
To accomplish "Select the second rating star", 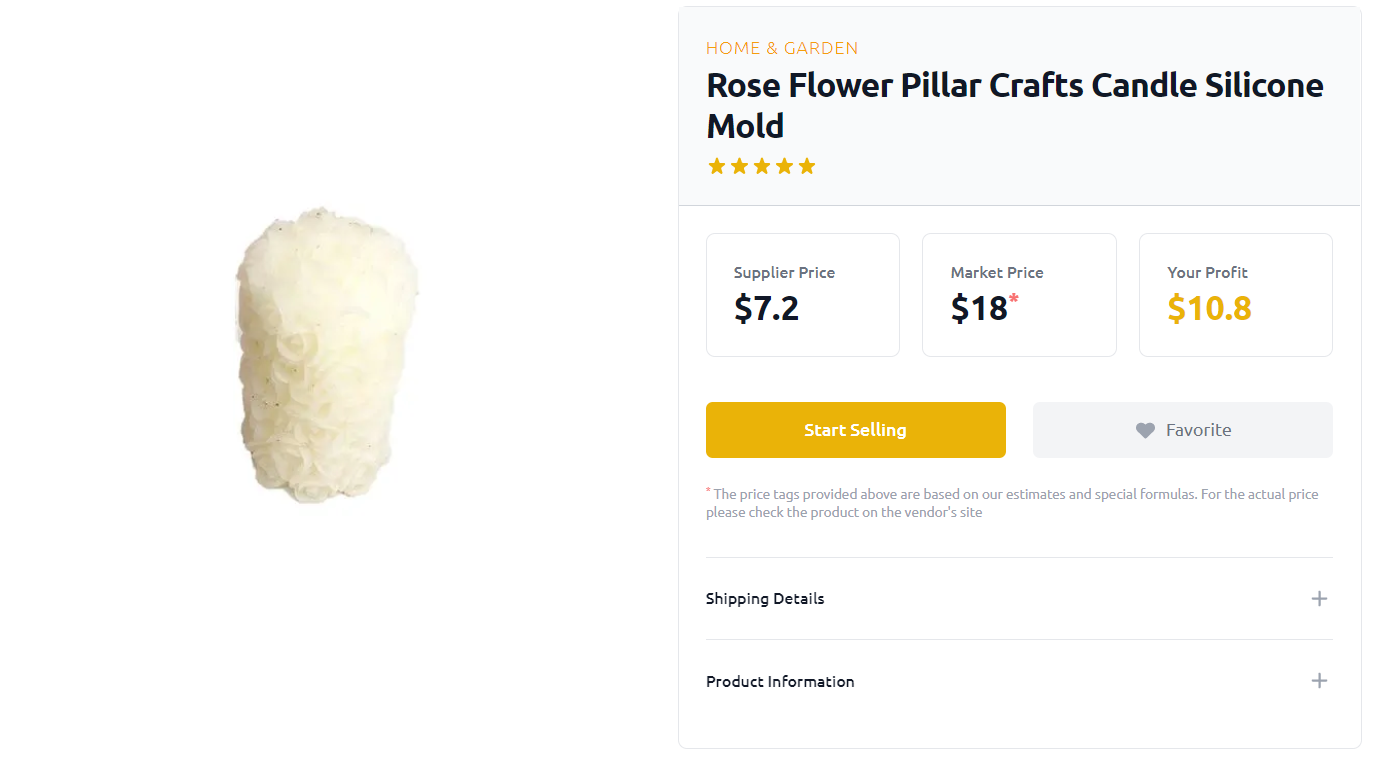I will point(739,165).
